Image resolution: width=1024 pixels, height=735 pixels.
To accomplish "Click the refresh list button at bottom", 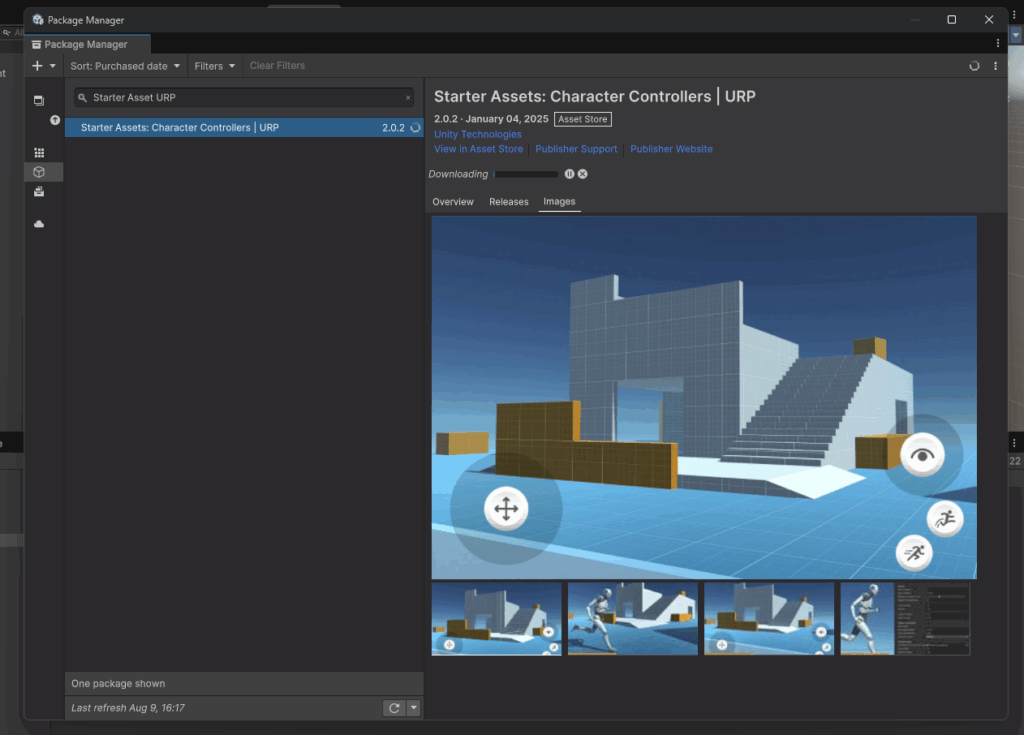I will pos(394,708).
